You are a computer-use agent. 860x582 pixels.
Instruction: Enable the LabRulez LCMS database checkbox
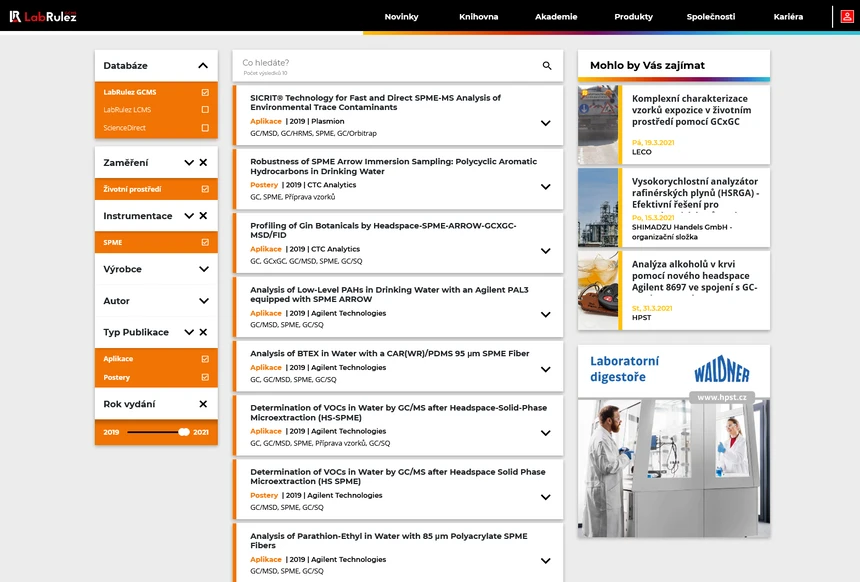click(205, 110)
